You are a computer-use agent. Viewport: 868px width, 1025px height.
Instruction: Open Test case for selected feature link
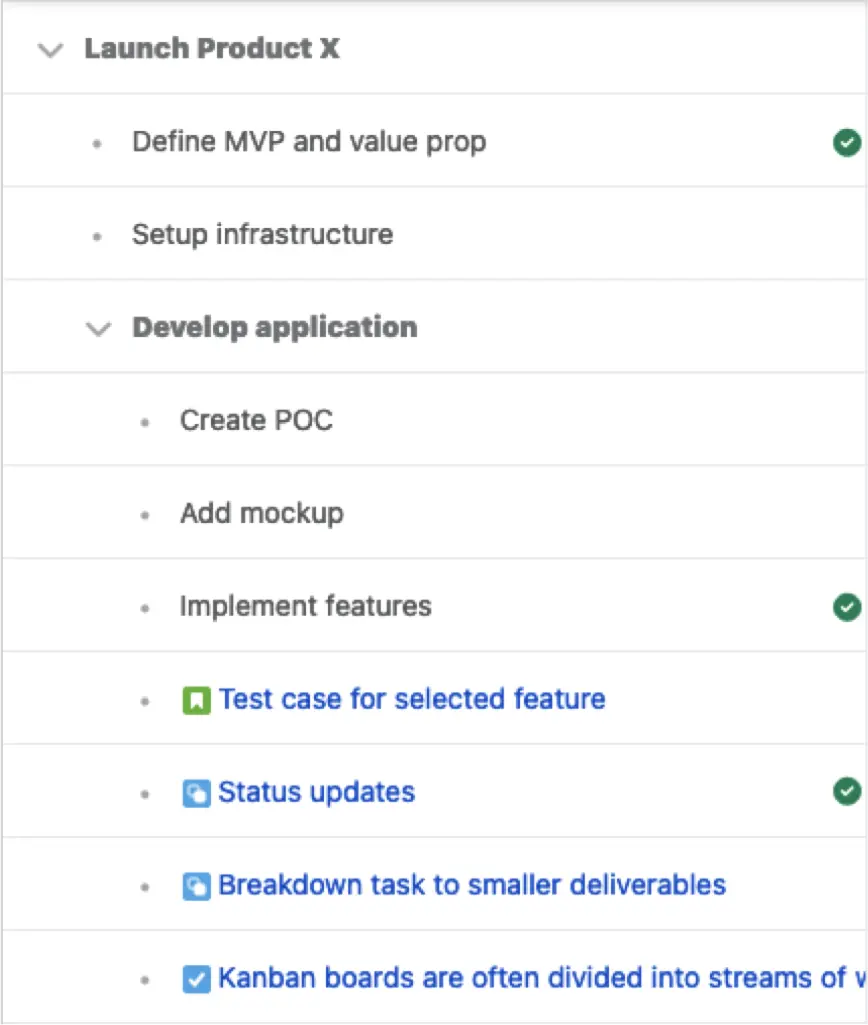coord(412,699)
